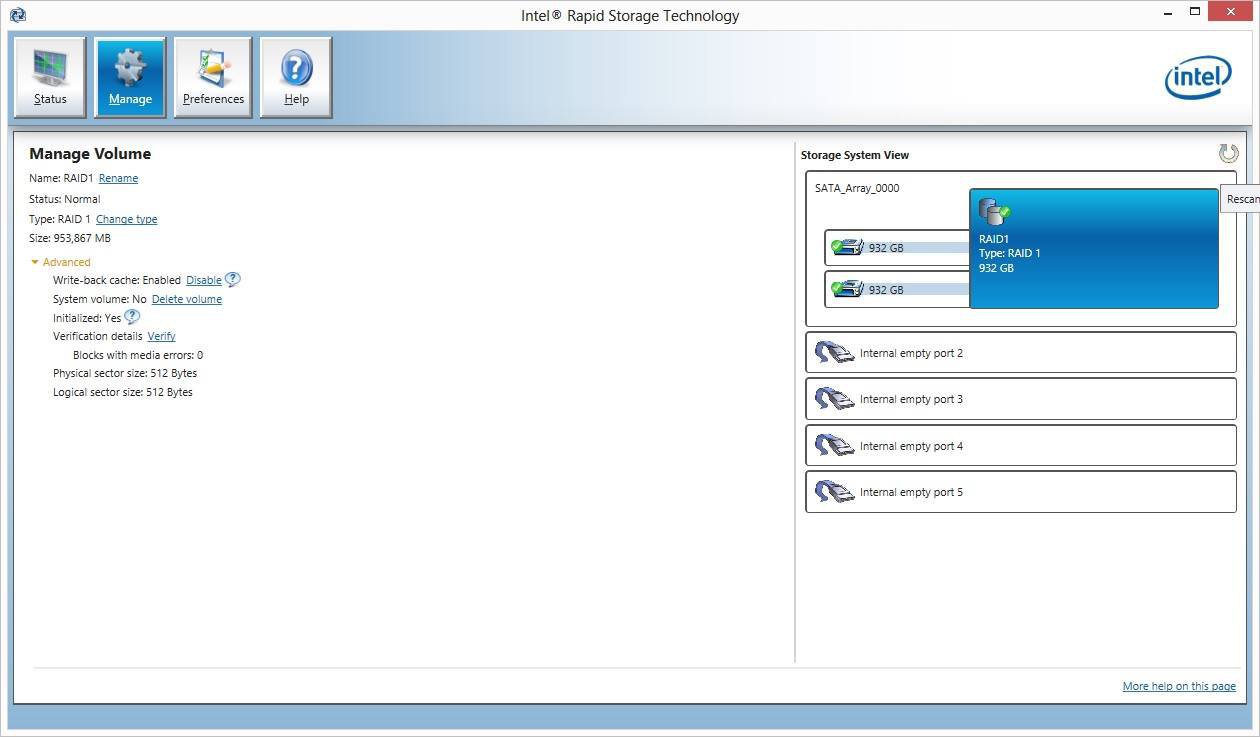Click the Verify link

click(161, 336)
